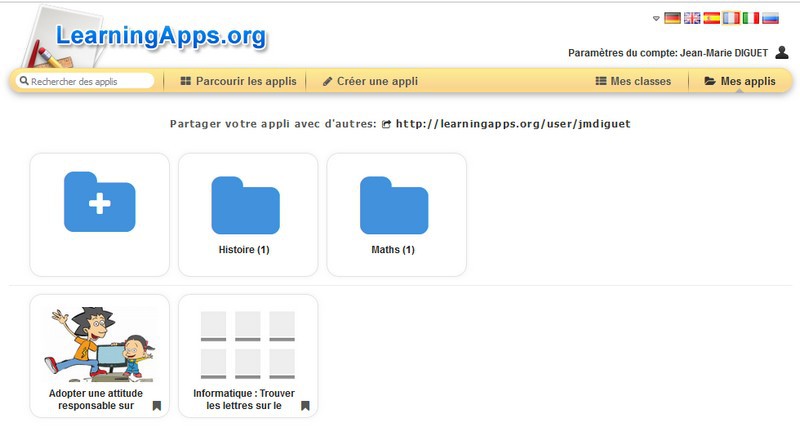Open the Maths folder
Screen dimensions: 800x432
point(396,214)
